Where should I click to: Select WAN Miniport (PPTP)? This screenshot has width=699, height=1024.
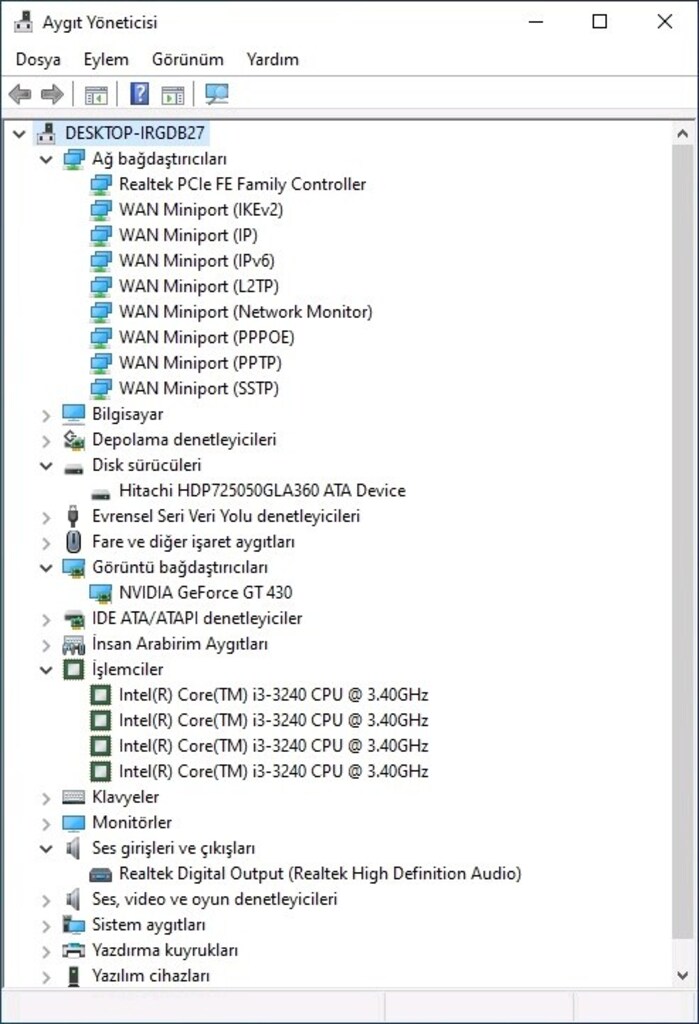(x=200, y=362)
